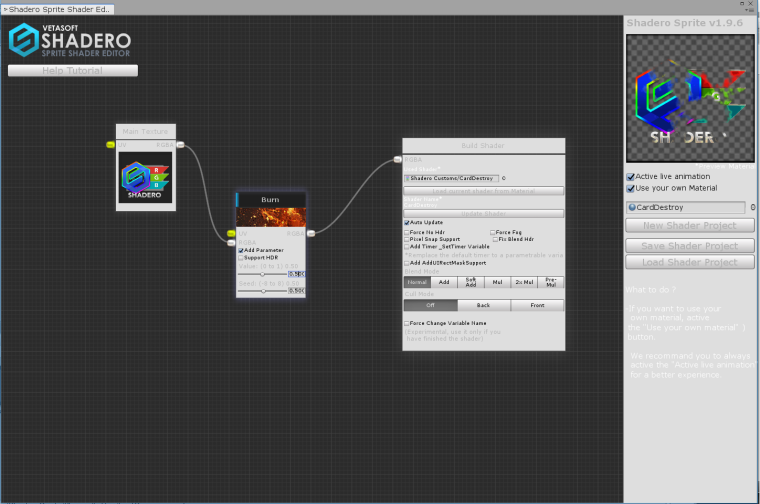Image resolution: width=760 pixels, height=504 pixels.
Task: Enable Force Fog checkbox
Action: (493, 233)
